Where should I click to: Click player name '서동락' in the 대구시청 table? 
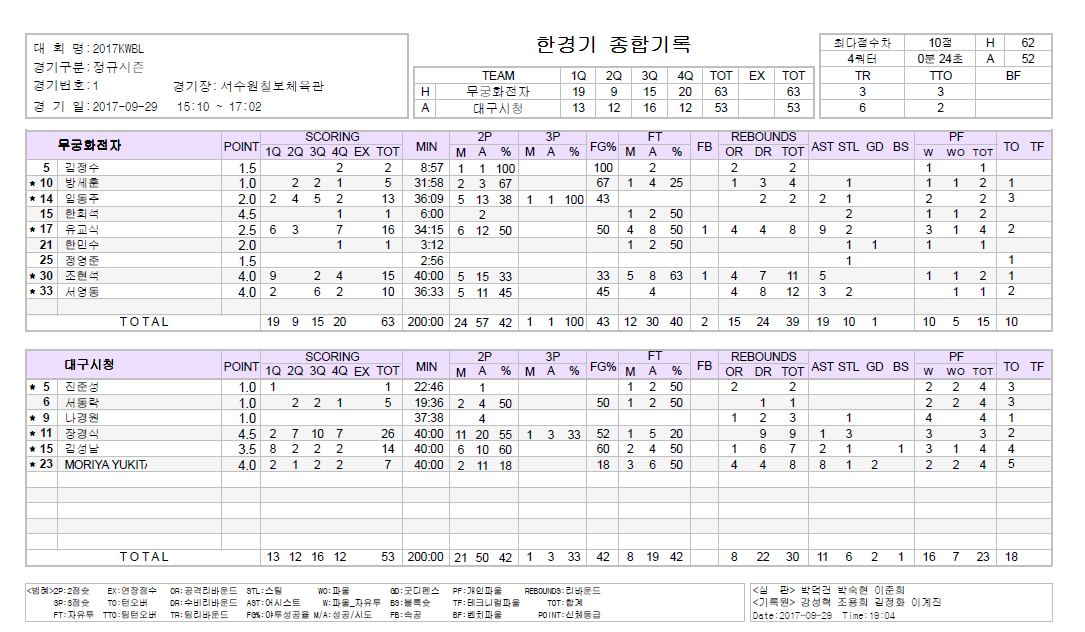tap(82, 402)
